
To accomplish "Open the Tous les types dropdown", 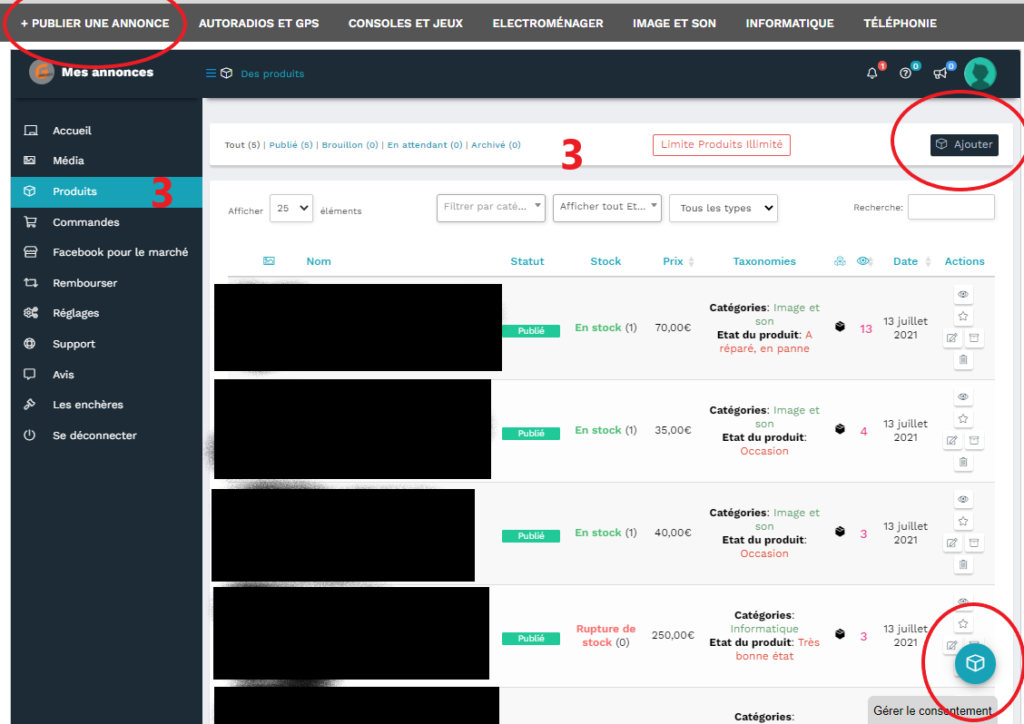I will [x=724, y=208].
